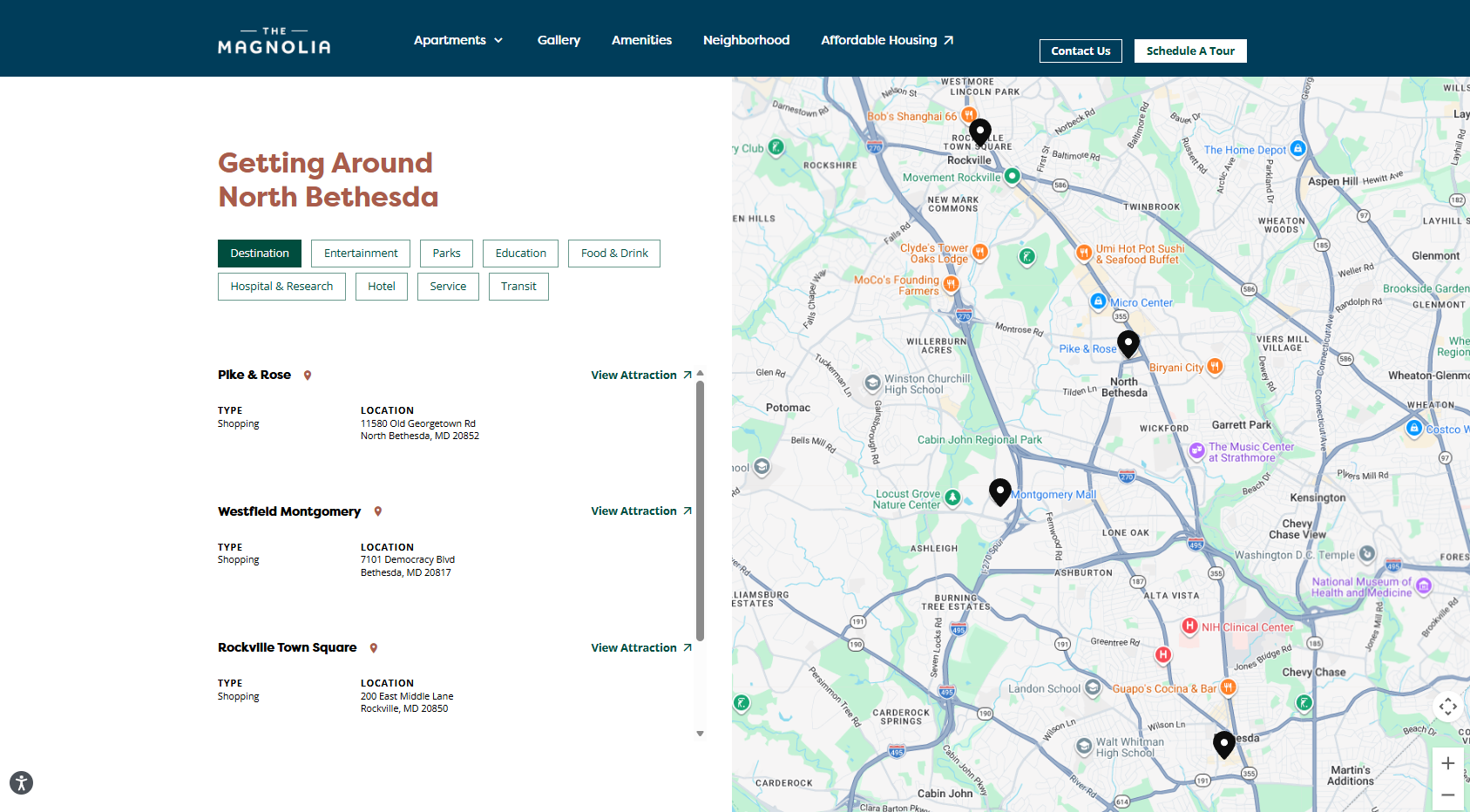Click Clyde's Tower Oaks Lodge map pin
The image size is (1470, 812).
tap(980, 253)
